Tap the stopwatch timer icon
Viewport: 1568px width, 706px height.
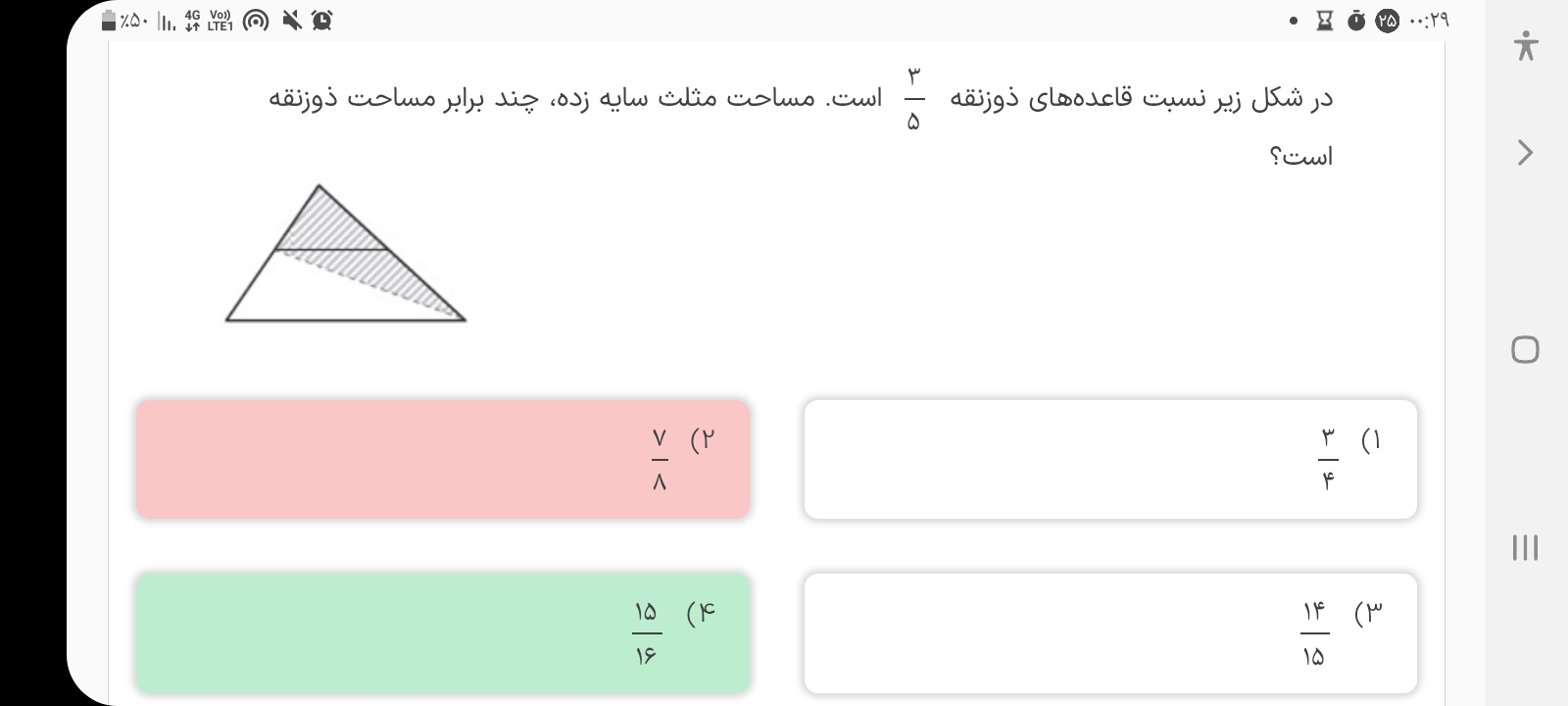pyautogui.click(x=1355, y=21)
